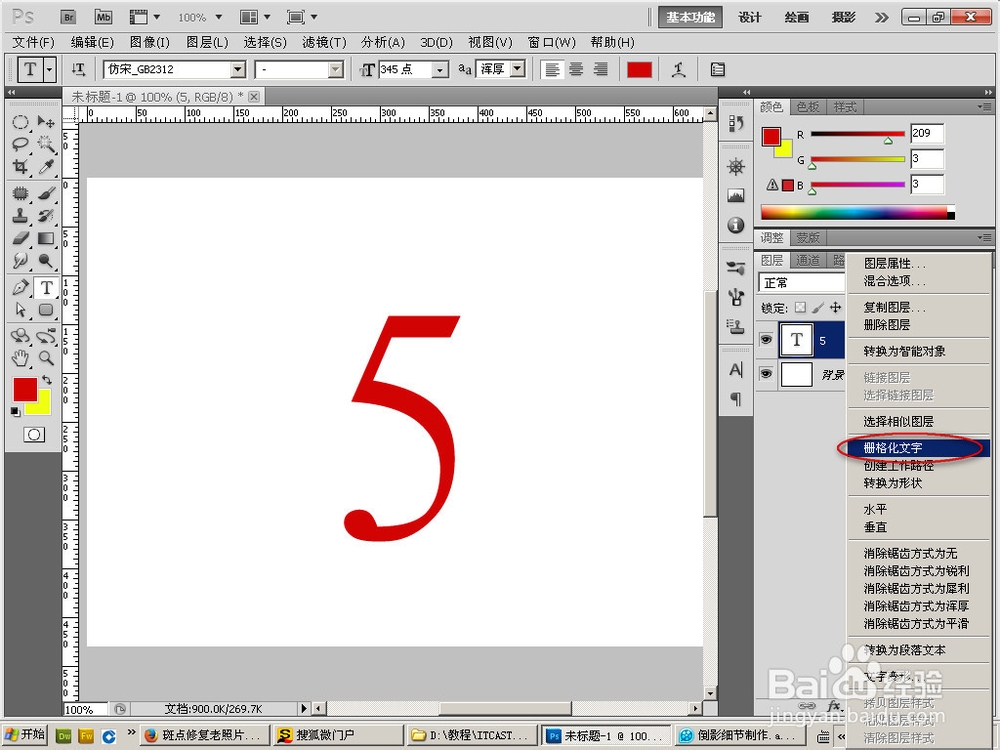The width and height of the screenshot is (1000, 750).
Task: Select the Move tool
Action: coord(46,122)
